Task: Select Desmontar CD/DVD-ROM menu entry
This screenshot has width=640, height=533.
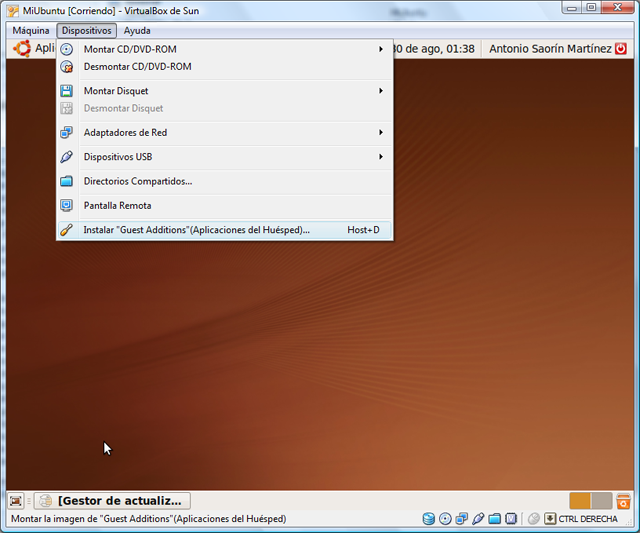Action: [x=137, y=67]
